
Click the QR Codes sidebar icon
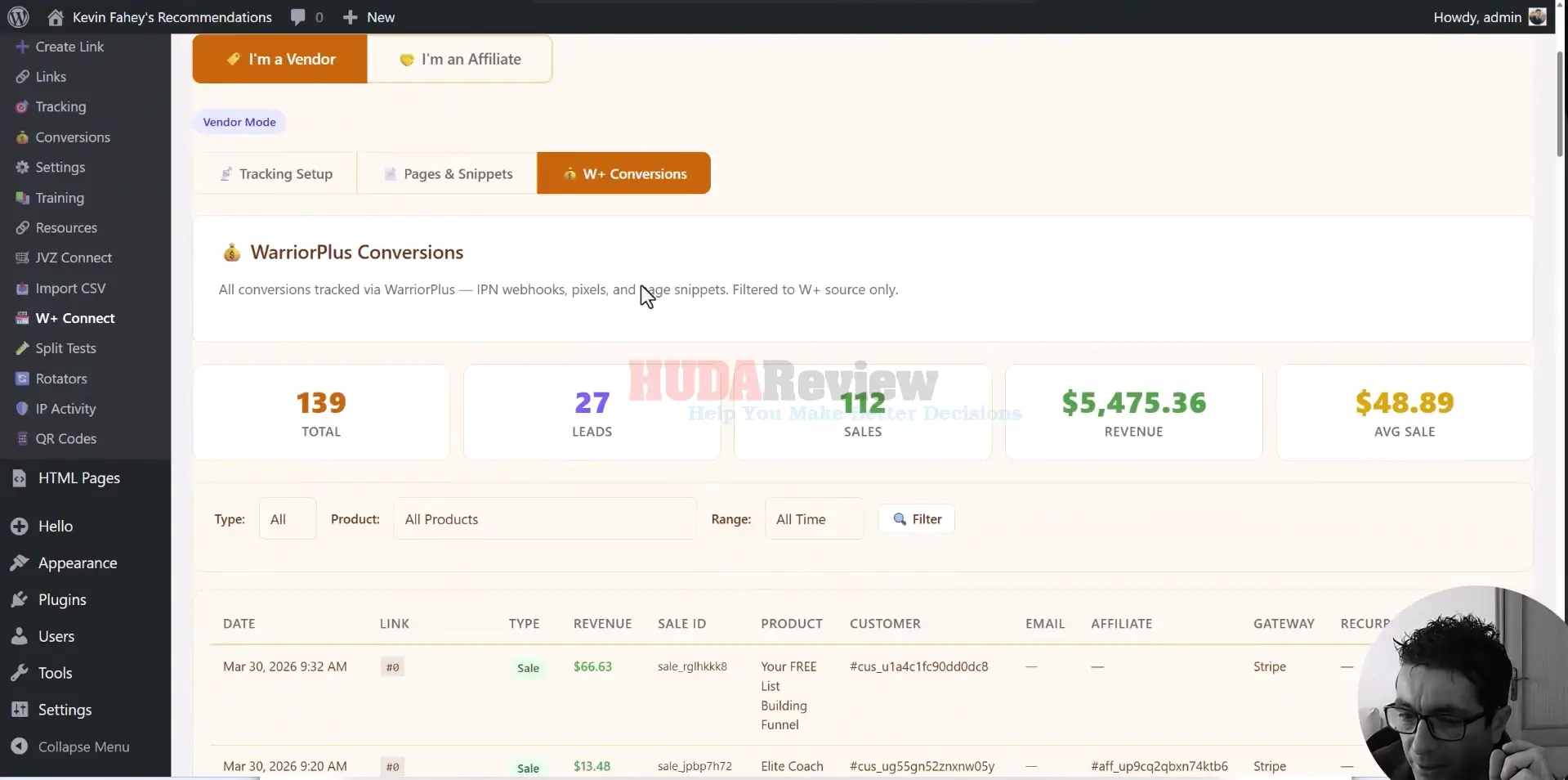22,439
